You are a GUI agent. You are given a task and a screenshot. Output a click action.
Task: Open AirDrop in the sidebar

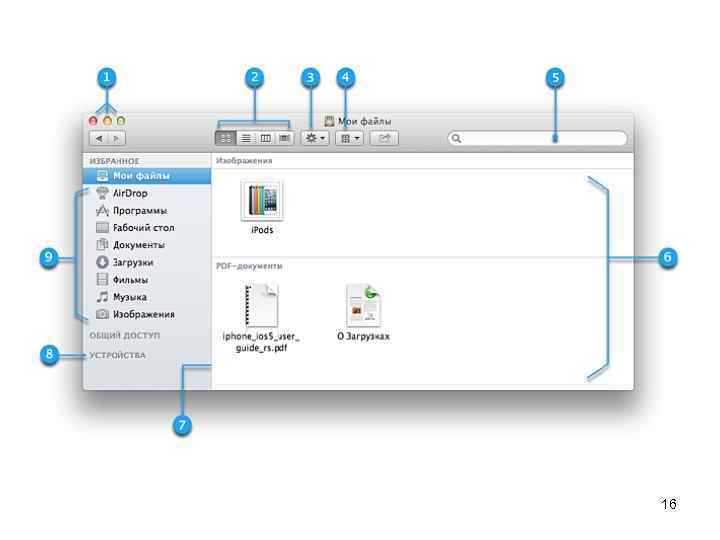(147, 193)
